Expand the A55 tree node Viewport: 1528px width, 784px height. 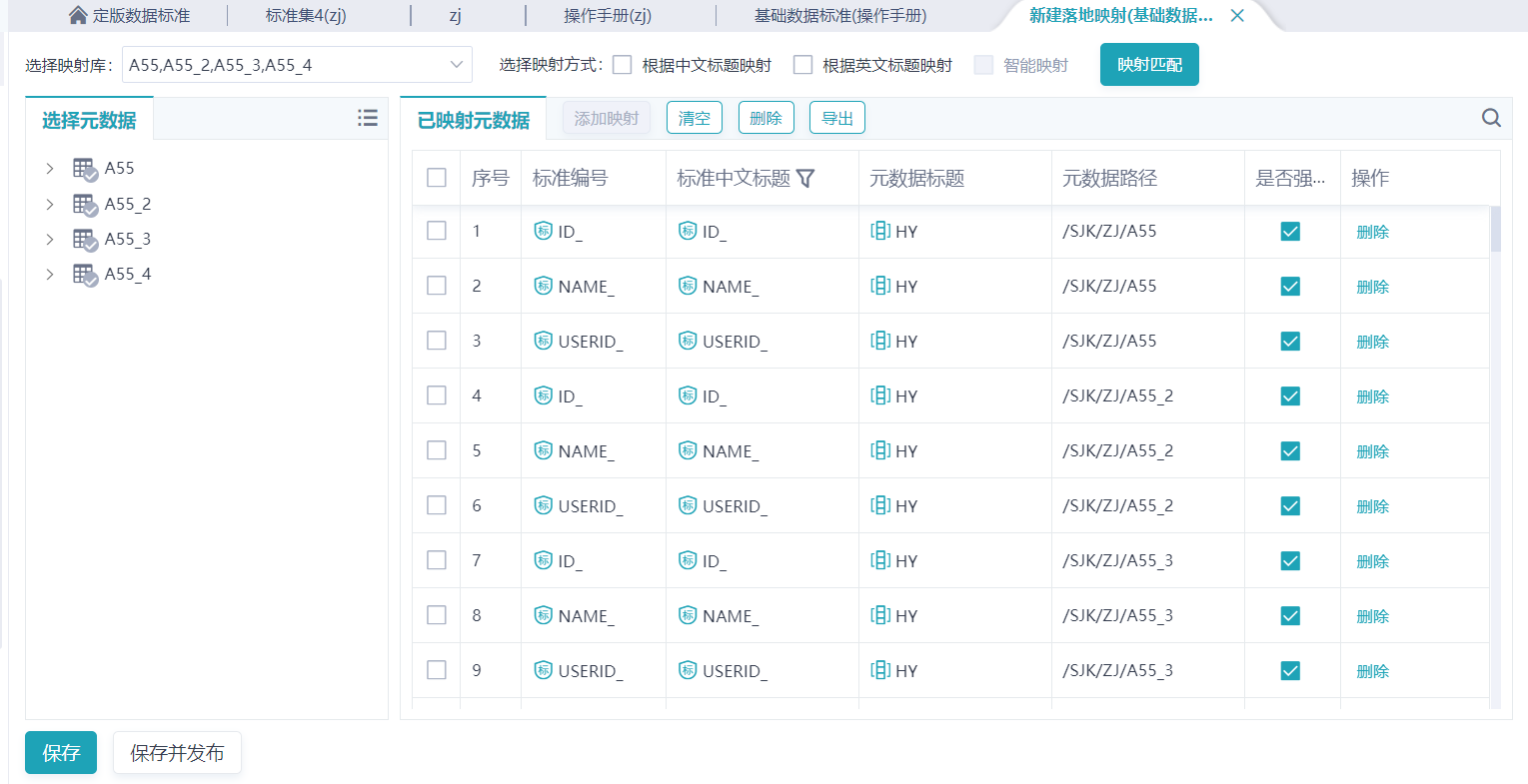click(50, 169)
